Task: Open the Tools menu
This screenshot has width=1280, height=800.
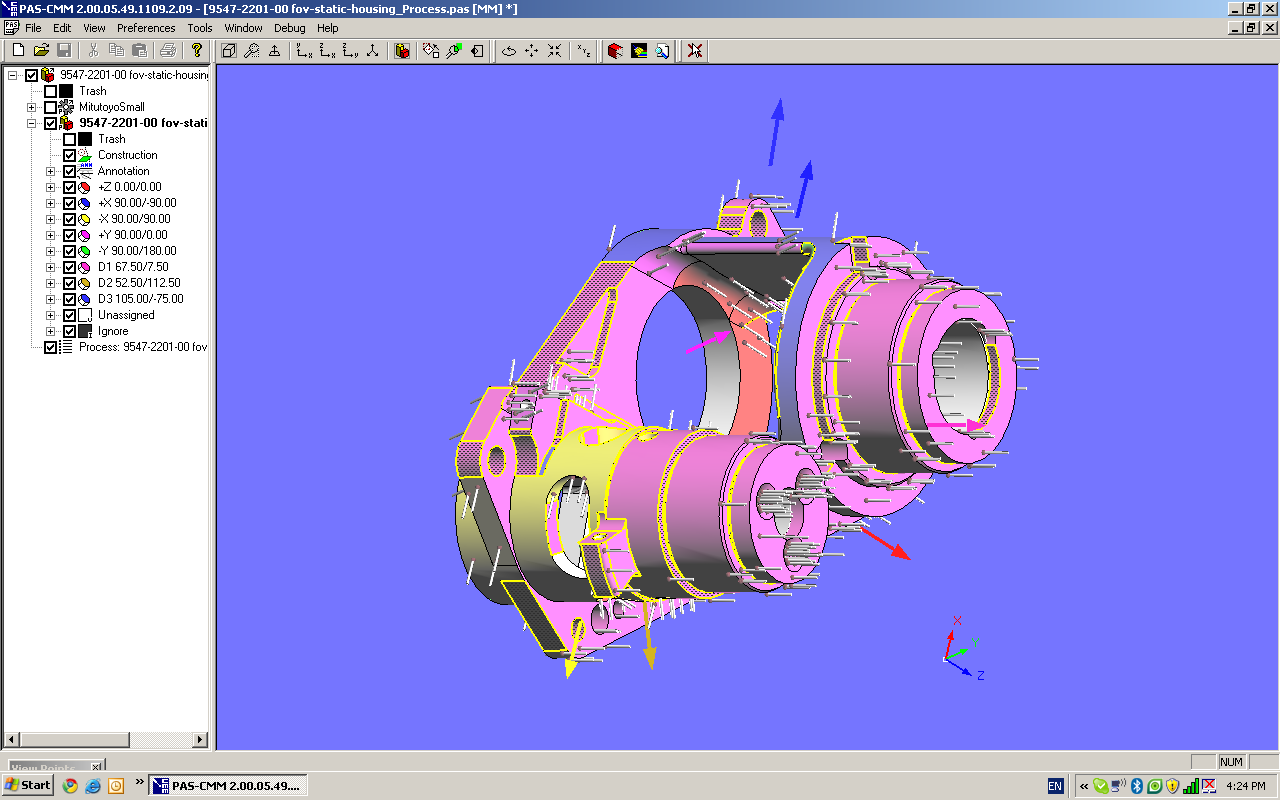Action: (x=200, y=28)
